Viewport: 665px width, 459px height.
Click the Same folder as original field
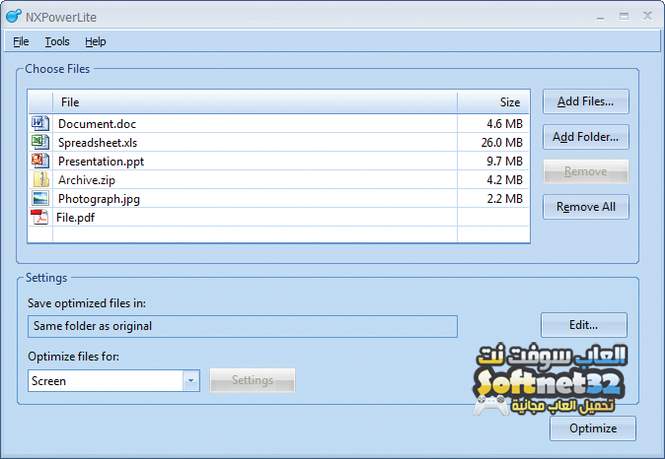pyautogui.click(x=243, y=326)
